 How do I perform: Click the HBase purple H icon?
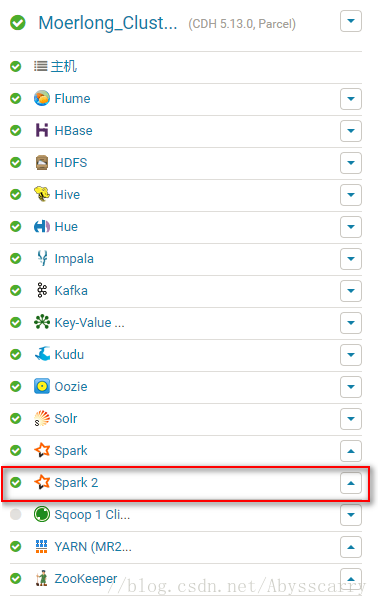[x=42, y=130]
